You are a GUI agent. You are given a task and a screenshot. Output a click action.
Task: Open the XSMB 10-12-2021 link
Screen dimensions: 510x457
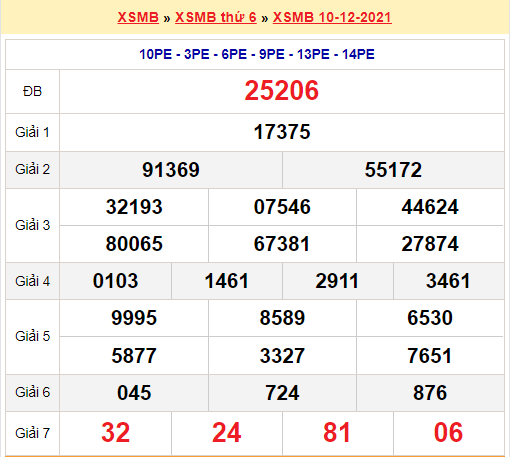tap(332, 17)
